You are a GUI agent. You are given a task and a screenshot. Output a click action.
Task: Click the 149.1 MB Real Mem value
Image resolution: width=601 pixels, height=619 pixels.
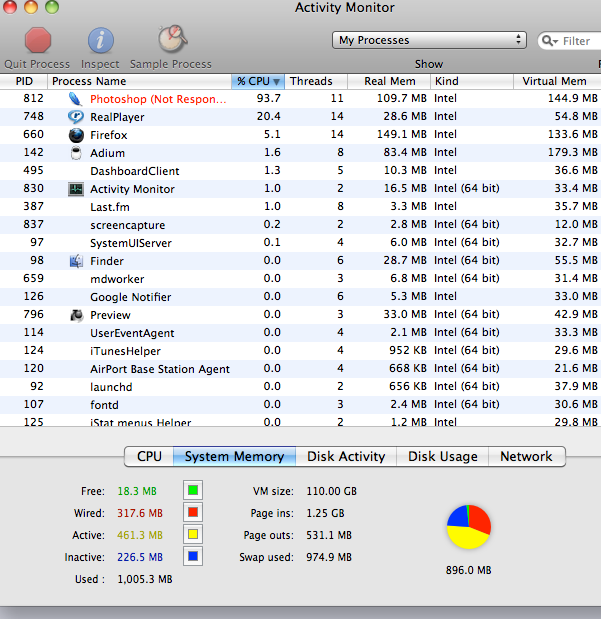(402, 135)
